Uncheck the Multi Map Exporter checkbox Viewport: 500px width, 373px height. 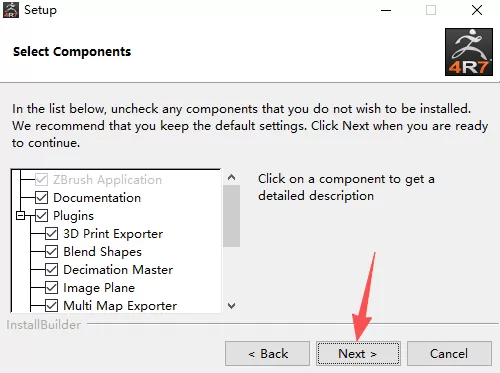point(51,306)
